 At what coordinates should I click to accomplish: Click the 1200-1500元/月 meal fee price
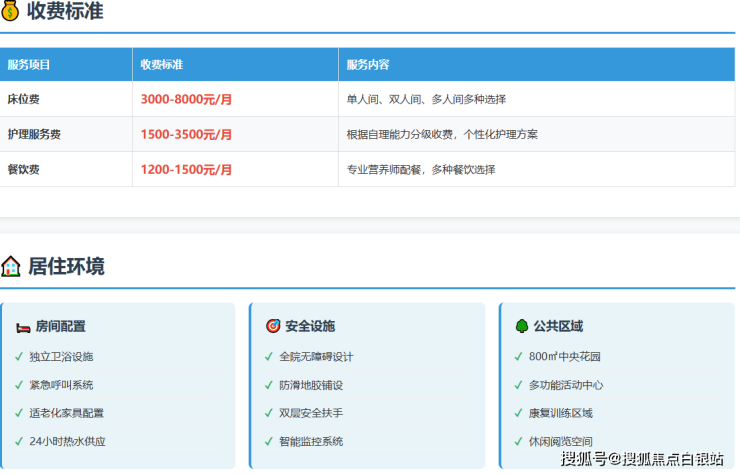[x=186, y=169]
